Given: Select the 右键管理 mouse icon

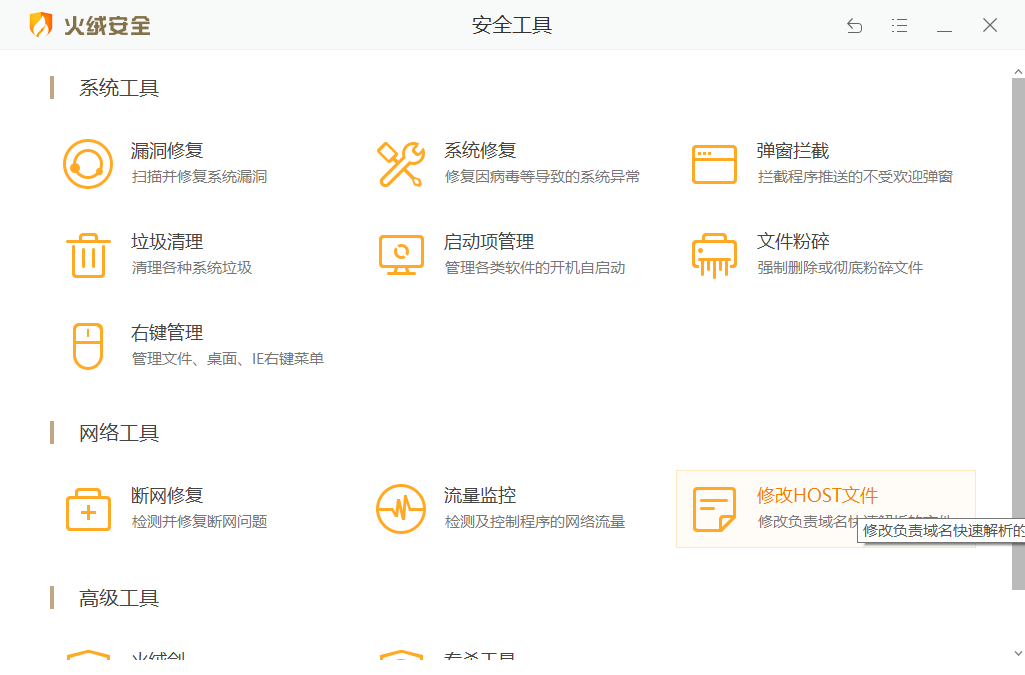Looking at the screenshot, I should click(88, 346).
